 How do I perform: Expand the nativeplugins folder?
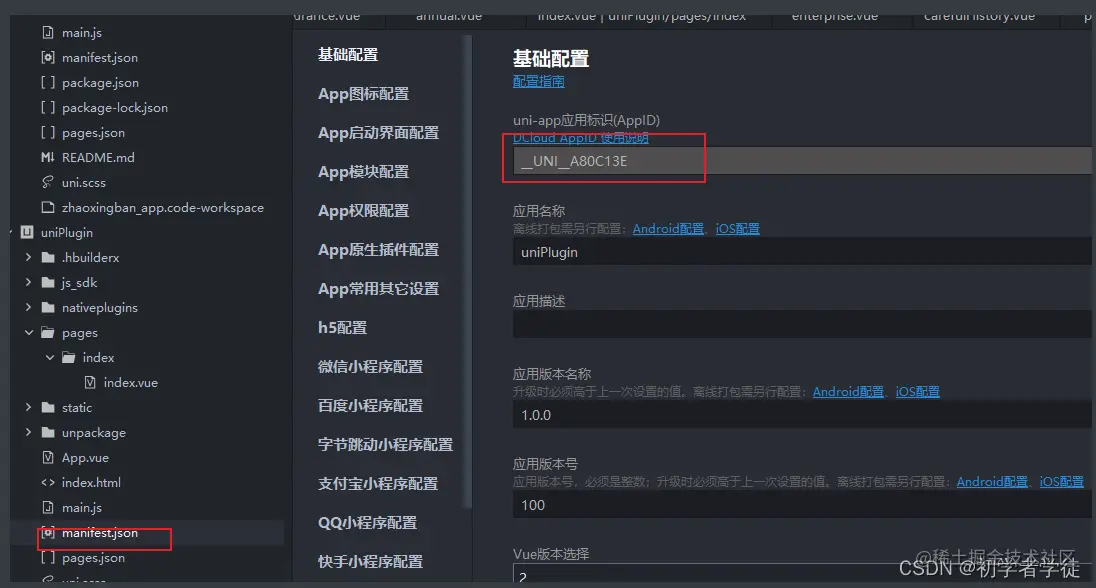click(28, 307)
